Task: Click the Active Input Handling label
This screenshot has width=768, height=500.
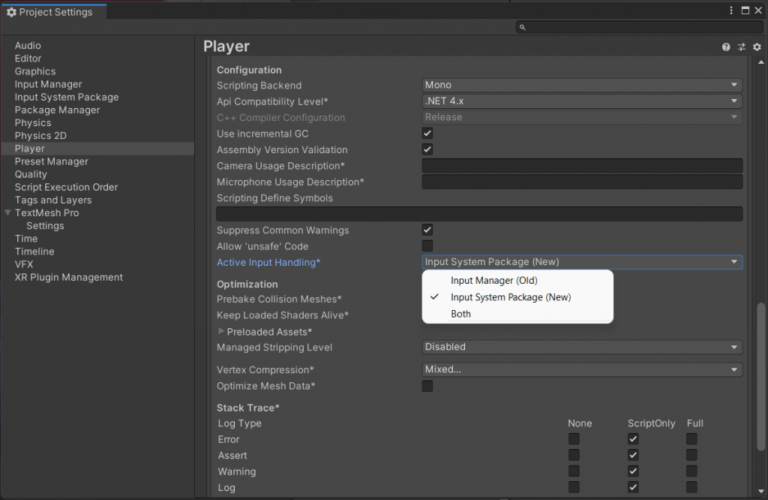Action: pyautogui.click(x=268, y=262)
